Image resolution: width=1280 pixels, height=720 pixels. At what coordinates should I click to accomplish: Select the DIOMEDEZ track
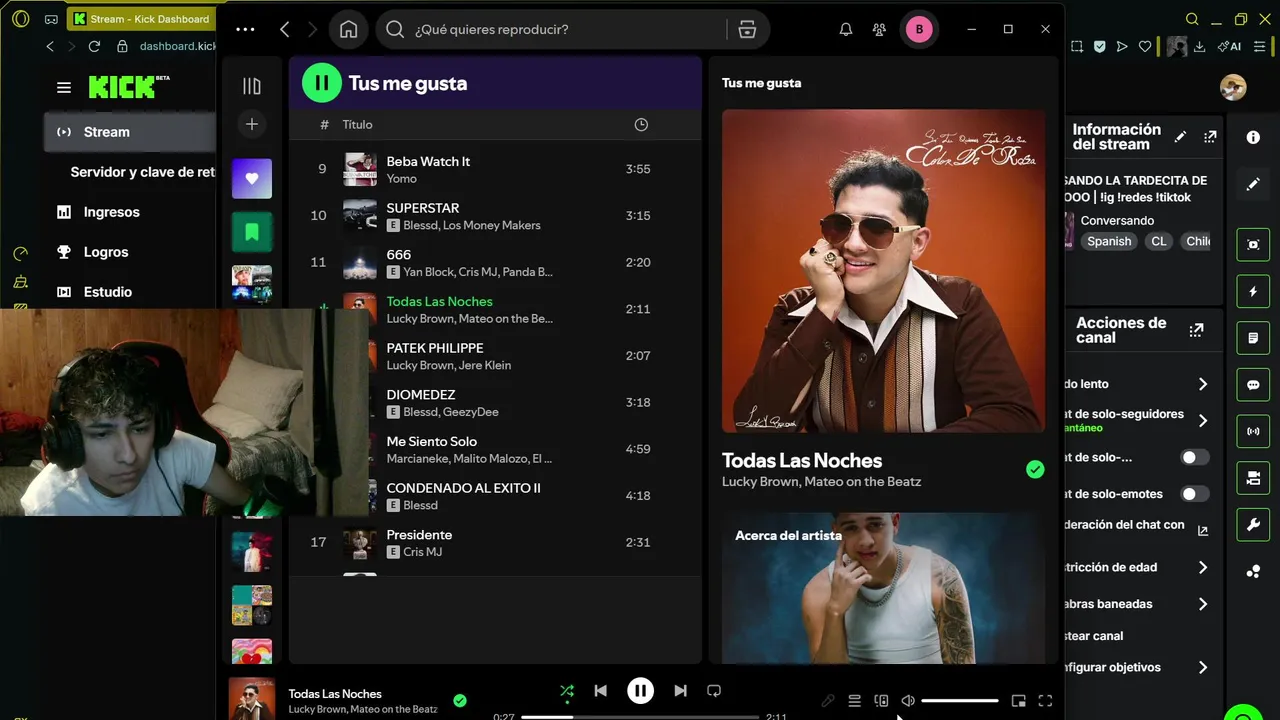pos(496,402)
